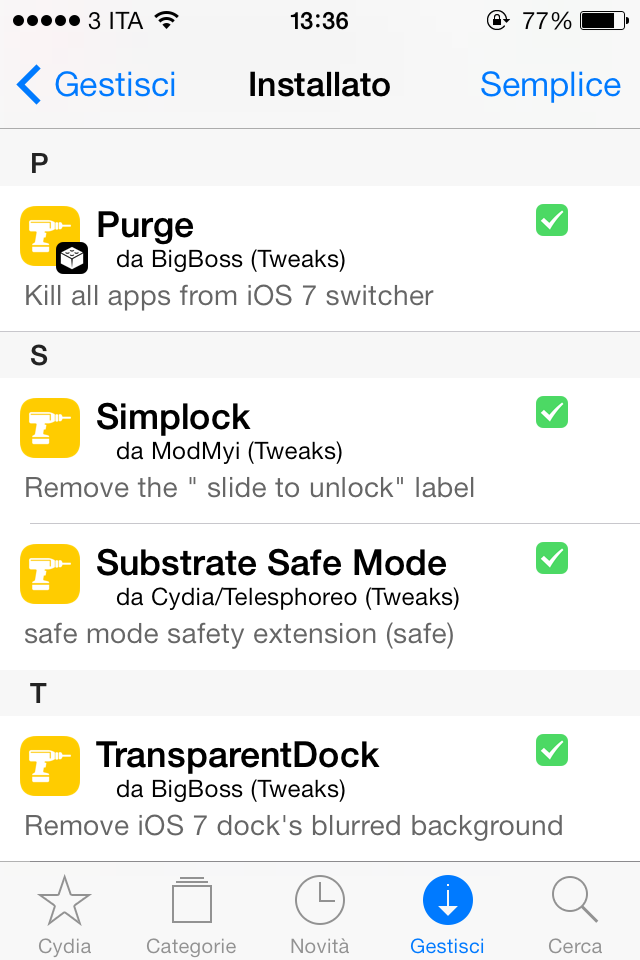Tap the Simplock package drill icon
Image resolution: width=640 pixels, height=960 pixels.
[50, 428]
